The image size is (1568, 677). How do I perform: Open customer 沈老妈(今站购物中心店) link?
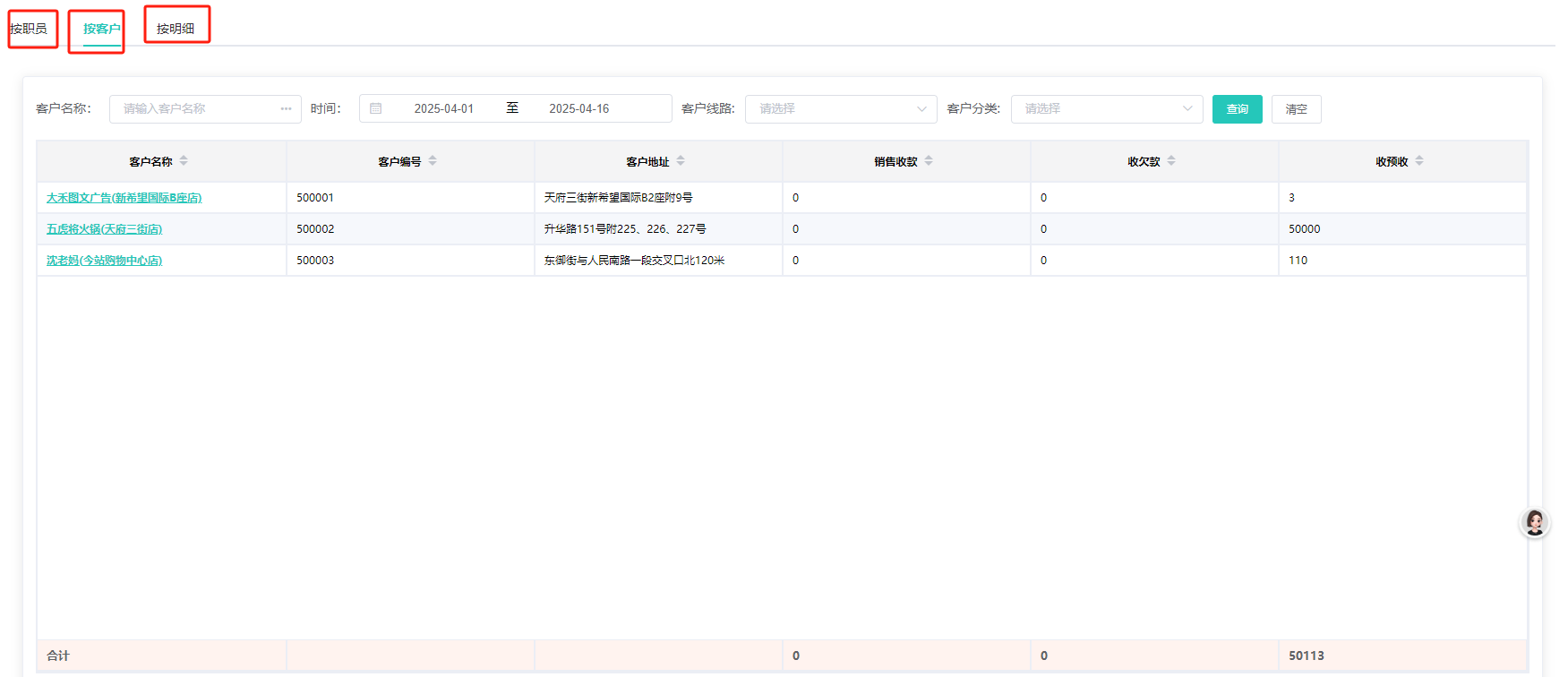tap(104, 261)
